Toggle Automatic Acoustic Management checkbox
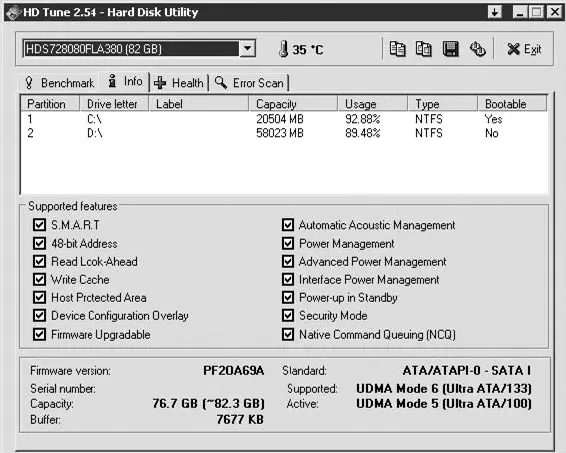Viewport: 566px width, 453px height. click(288, 225)
